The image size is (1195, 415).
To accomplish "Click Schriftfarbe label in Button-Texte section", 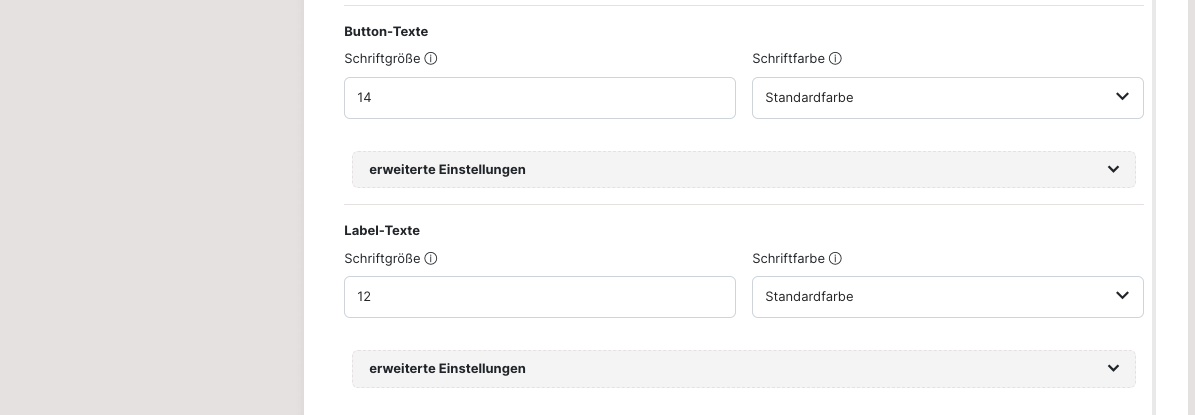I will (788, 59).
